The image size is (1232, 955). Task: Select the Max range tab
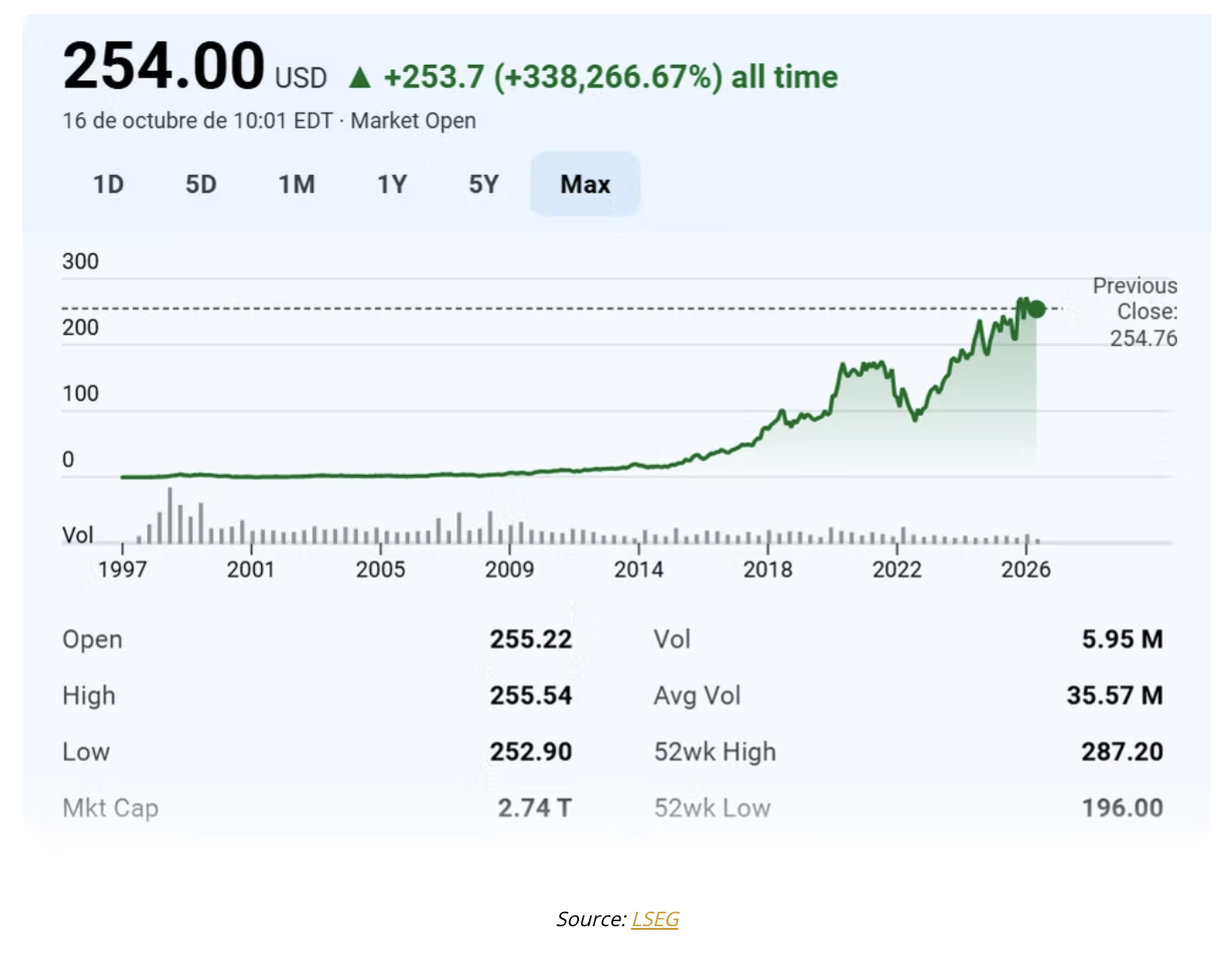(585, 185)
